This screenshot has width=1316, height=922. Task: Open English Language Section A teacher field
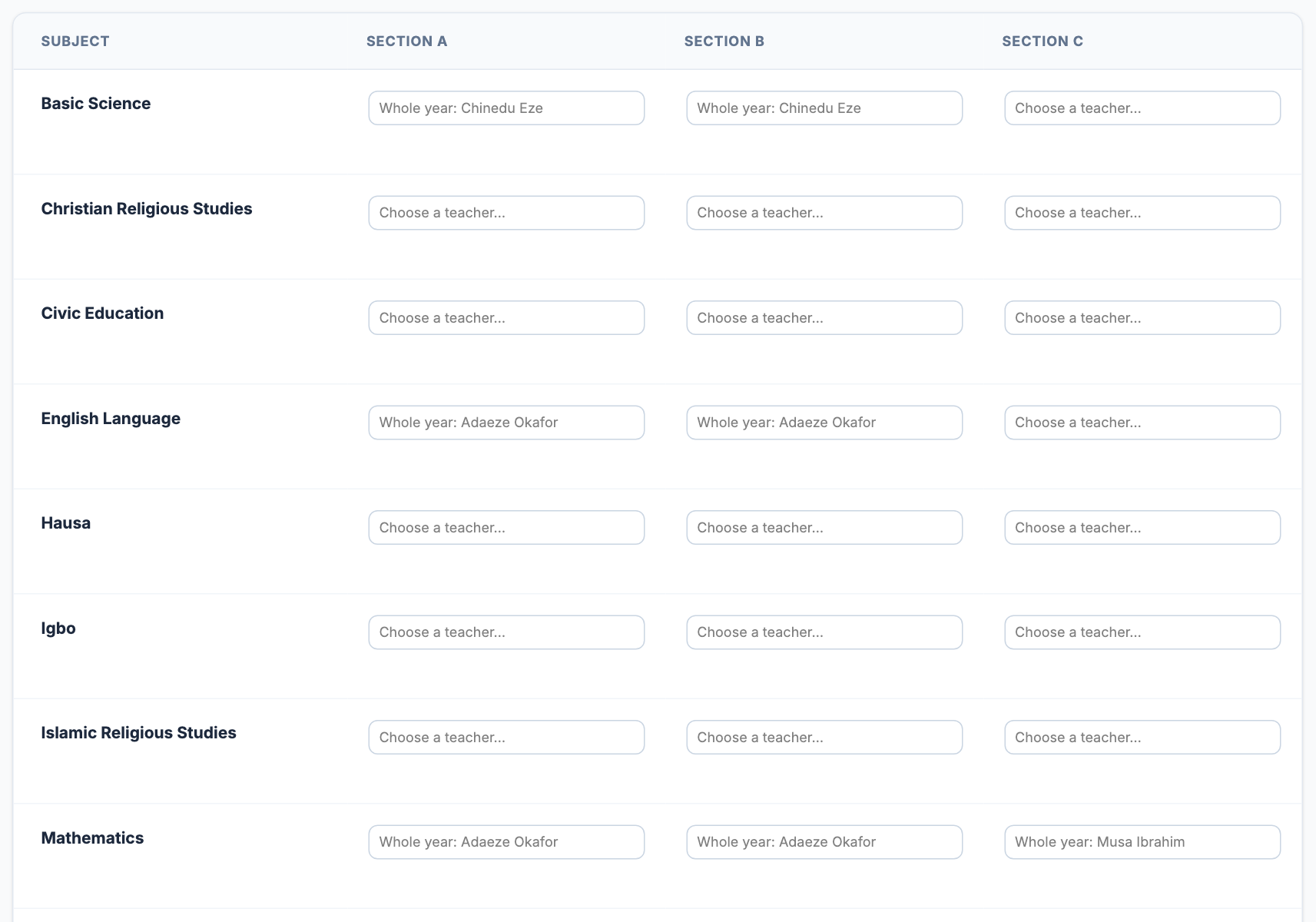pos(506,423)
